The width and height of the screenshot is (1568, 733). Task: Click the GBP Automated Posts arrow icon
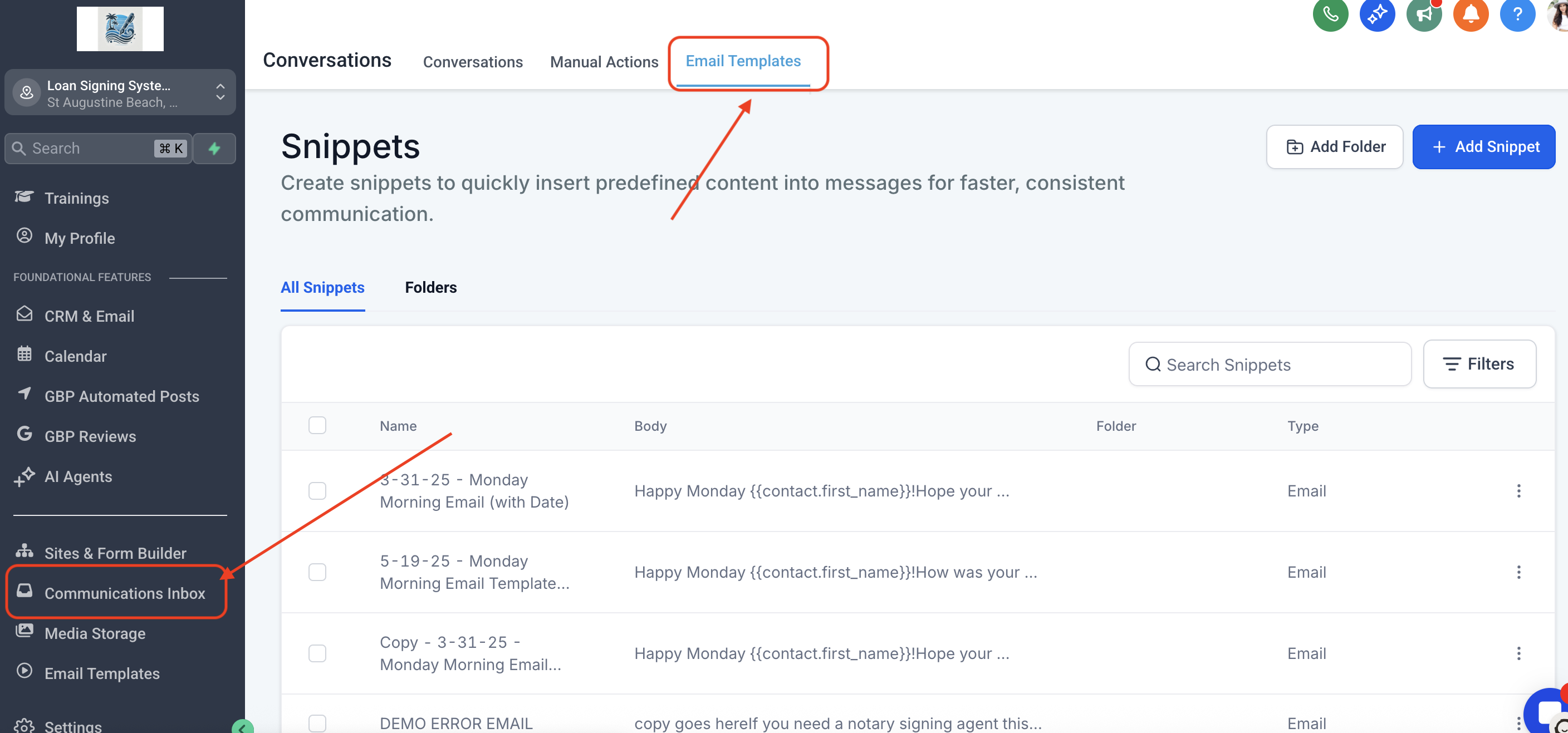click(x=24, y=394)
